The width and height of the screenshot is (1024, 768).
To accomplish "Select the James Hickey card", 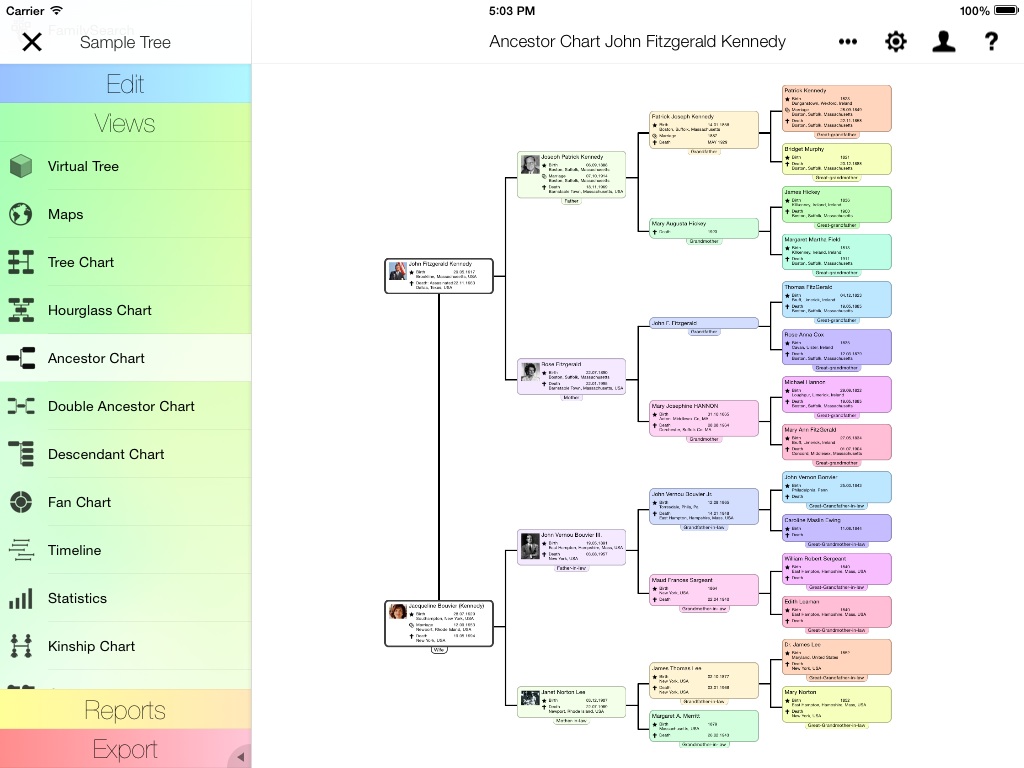I will pos(837,204).
